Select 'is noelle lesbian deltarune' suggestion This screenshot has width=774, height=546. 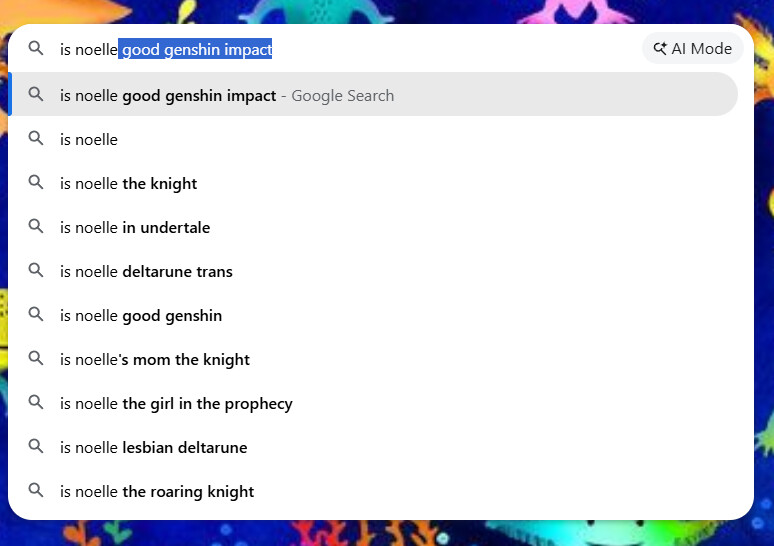pyautogui.click(x=374, y=447)
